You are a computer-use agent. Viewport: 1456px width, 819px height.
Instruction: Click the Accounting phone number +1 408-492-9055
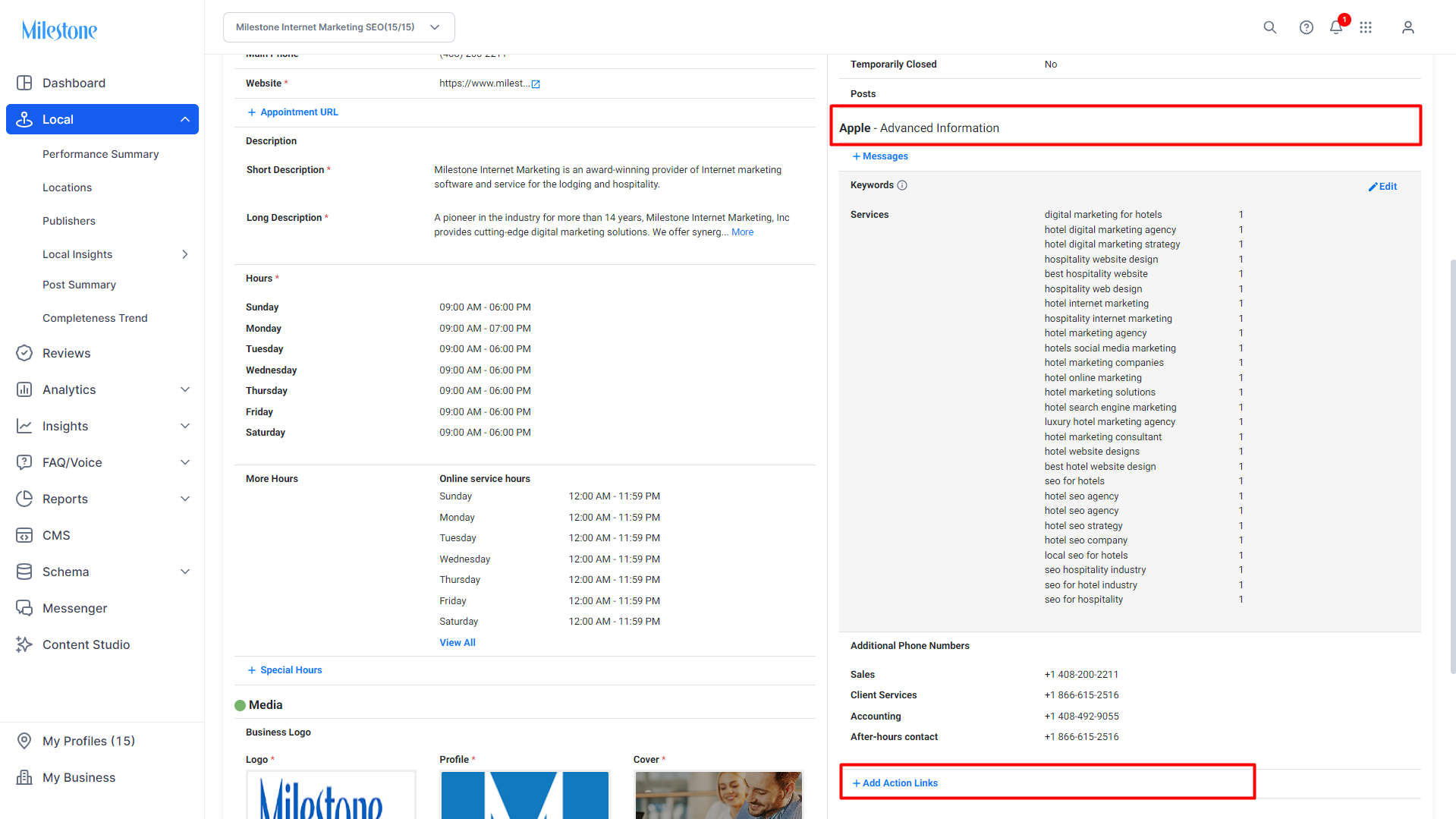1081,717
